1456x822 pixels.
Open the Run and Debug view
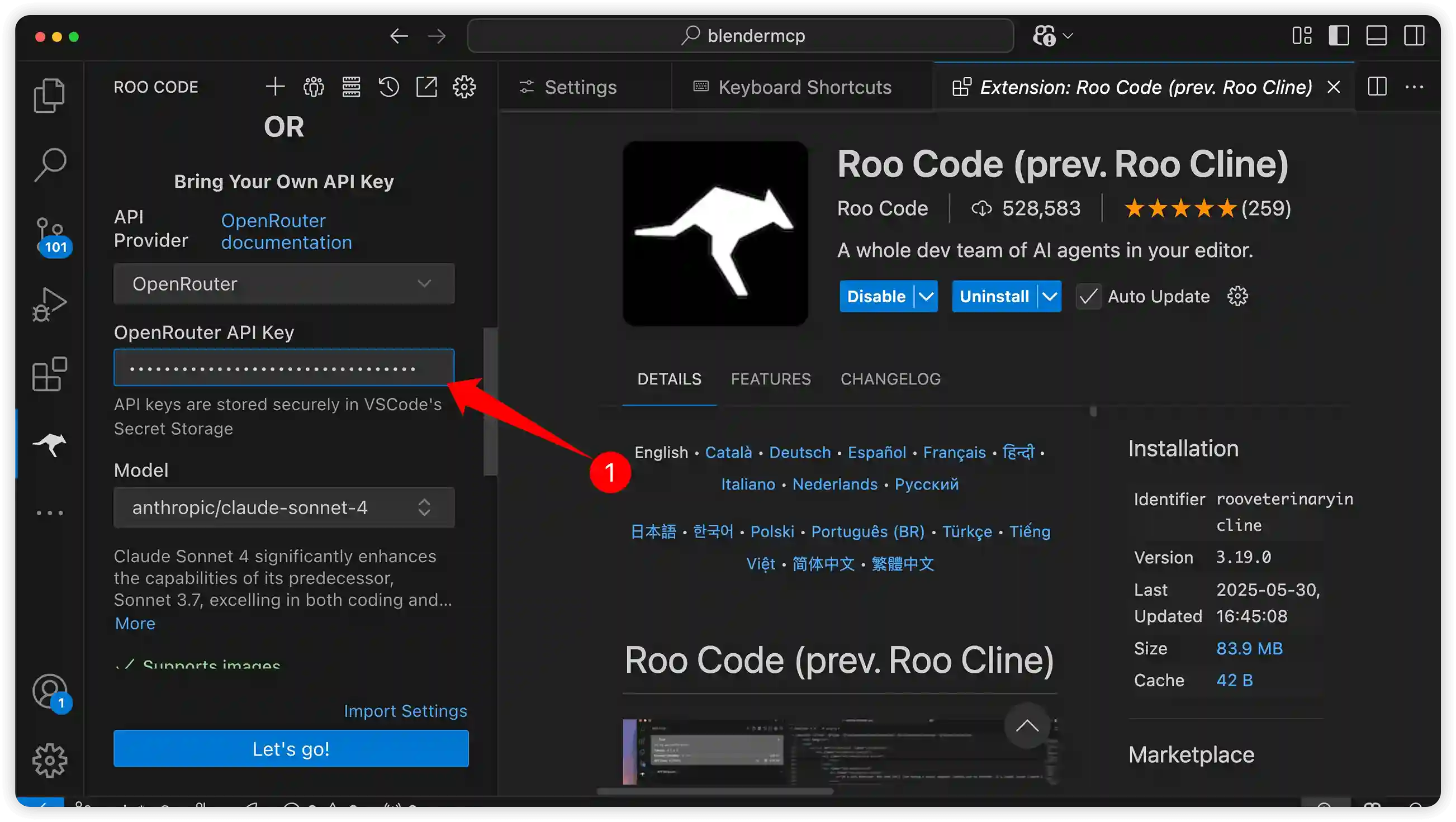pyautogui.click(x=50, y=305)
